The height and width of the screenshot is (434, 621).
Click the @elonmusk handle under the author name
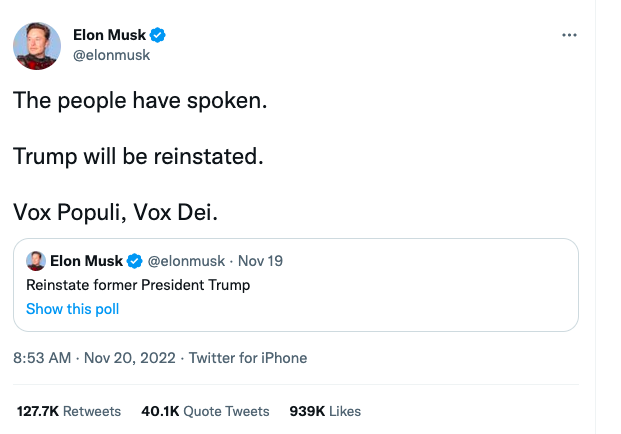112,55
